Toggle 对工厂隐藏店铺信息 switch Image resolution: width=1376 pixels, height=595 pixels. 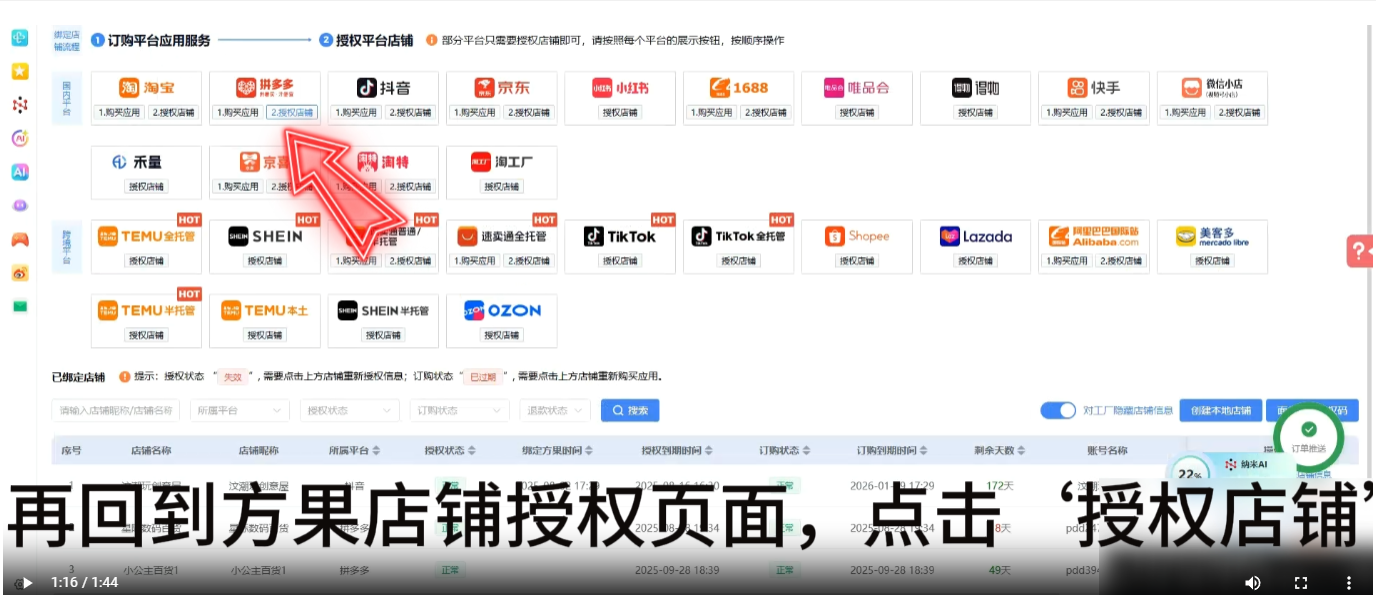click(1058, 410)
